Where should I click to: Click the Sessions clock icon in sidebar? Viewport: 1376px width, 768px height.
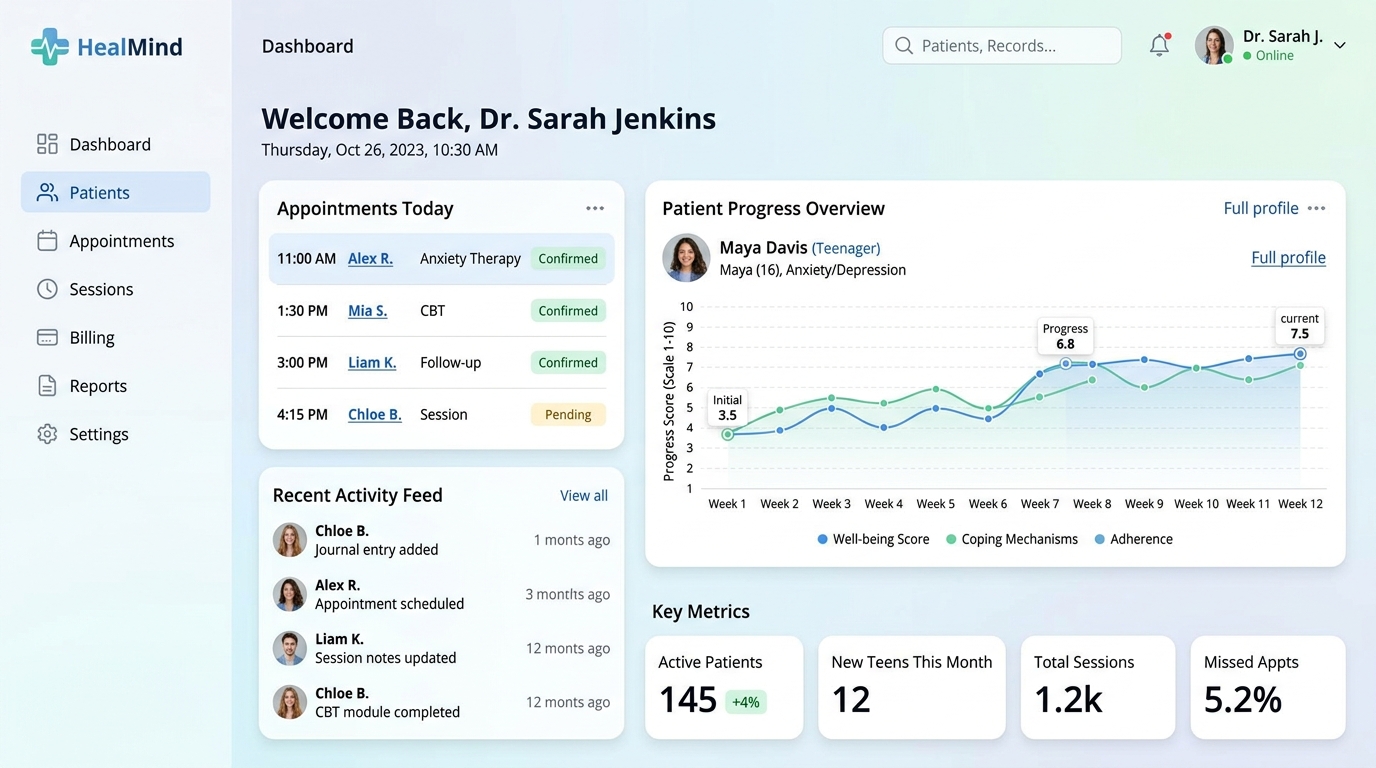point(47,289)
